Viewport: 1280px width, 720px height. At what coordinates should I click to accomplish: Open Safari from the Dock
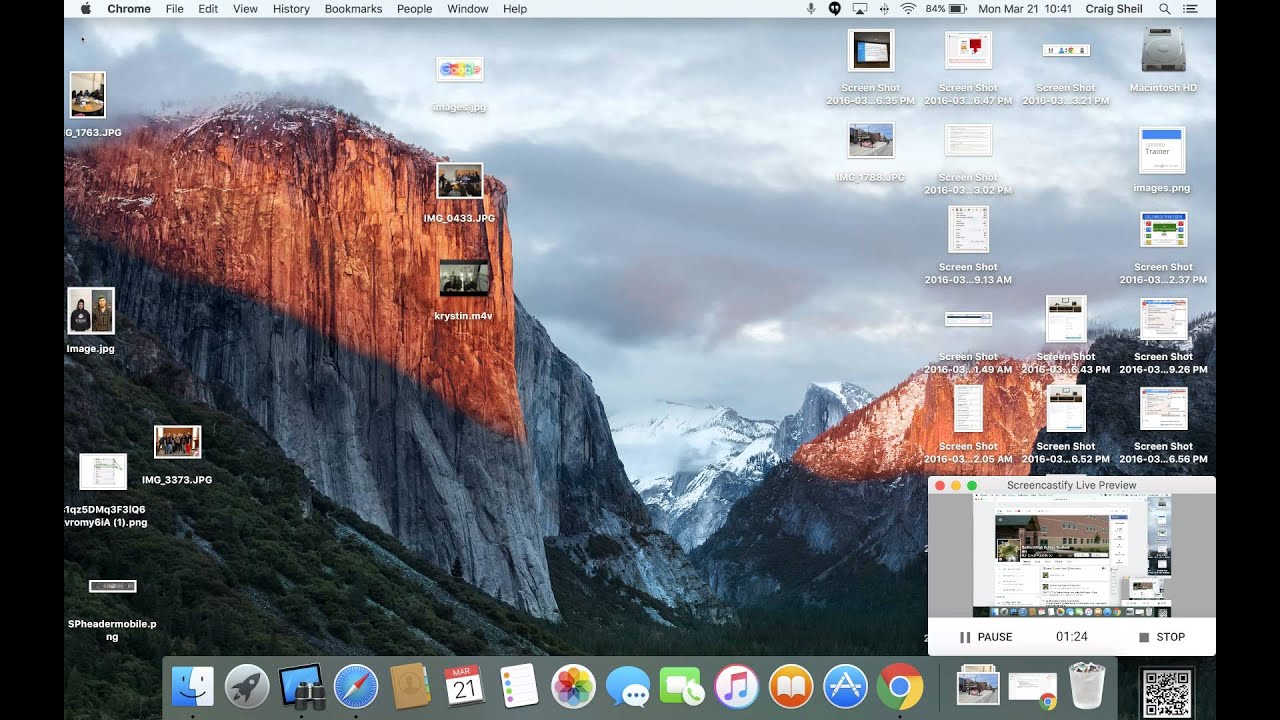pos(355,687)
